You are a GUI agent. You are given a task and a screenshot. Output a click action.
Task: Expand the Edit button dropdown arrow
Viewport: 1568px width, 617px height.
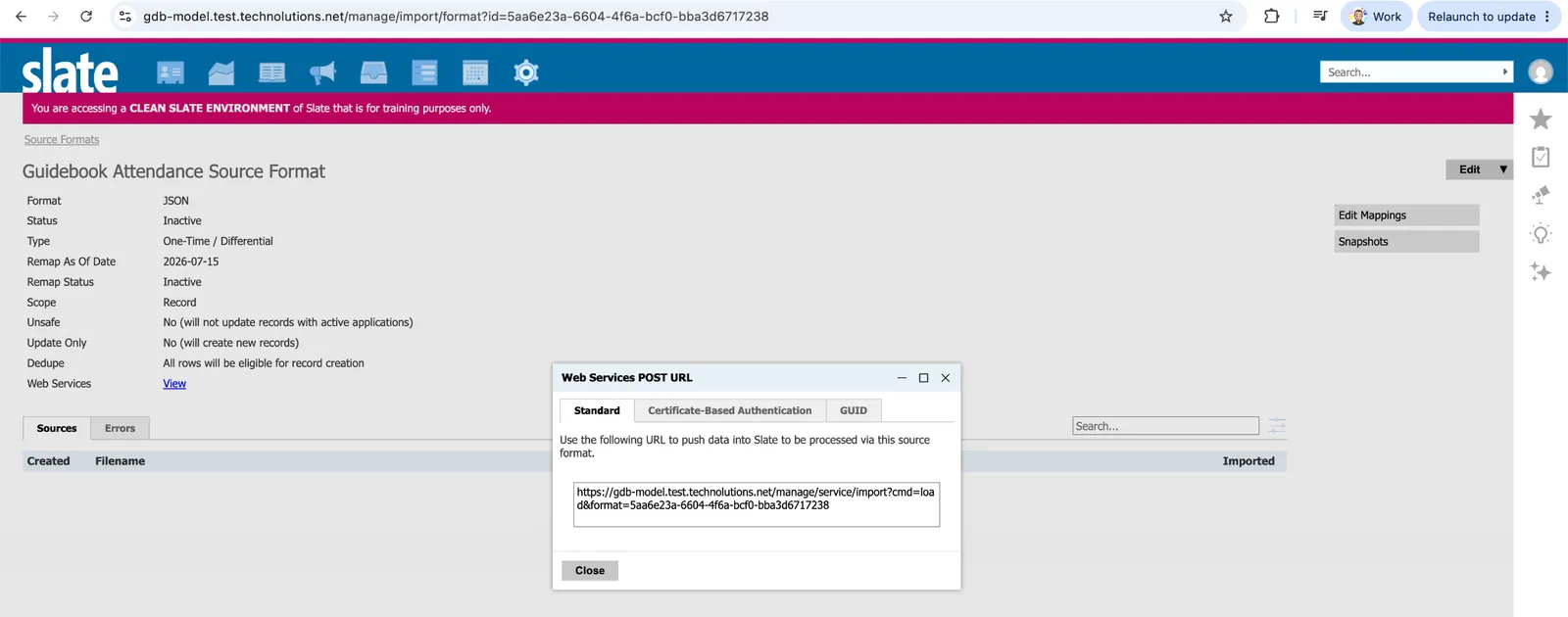1503,169
